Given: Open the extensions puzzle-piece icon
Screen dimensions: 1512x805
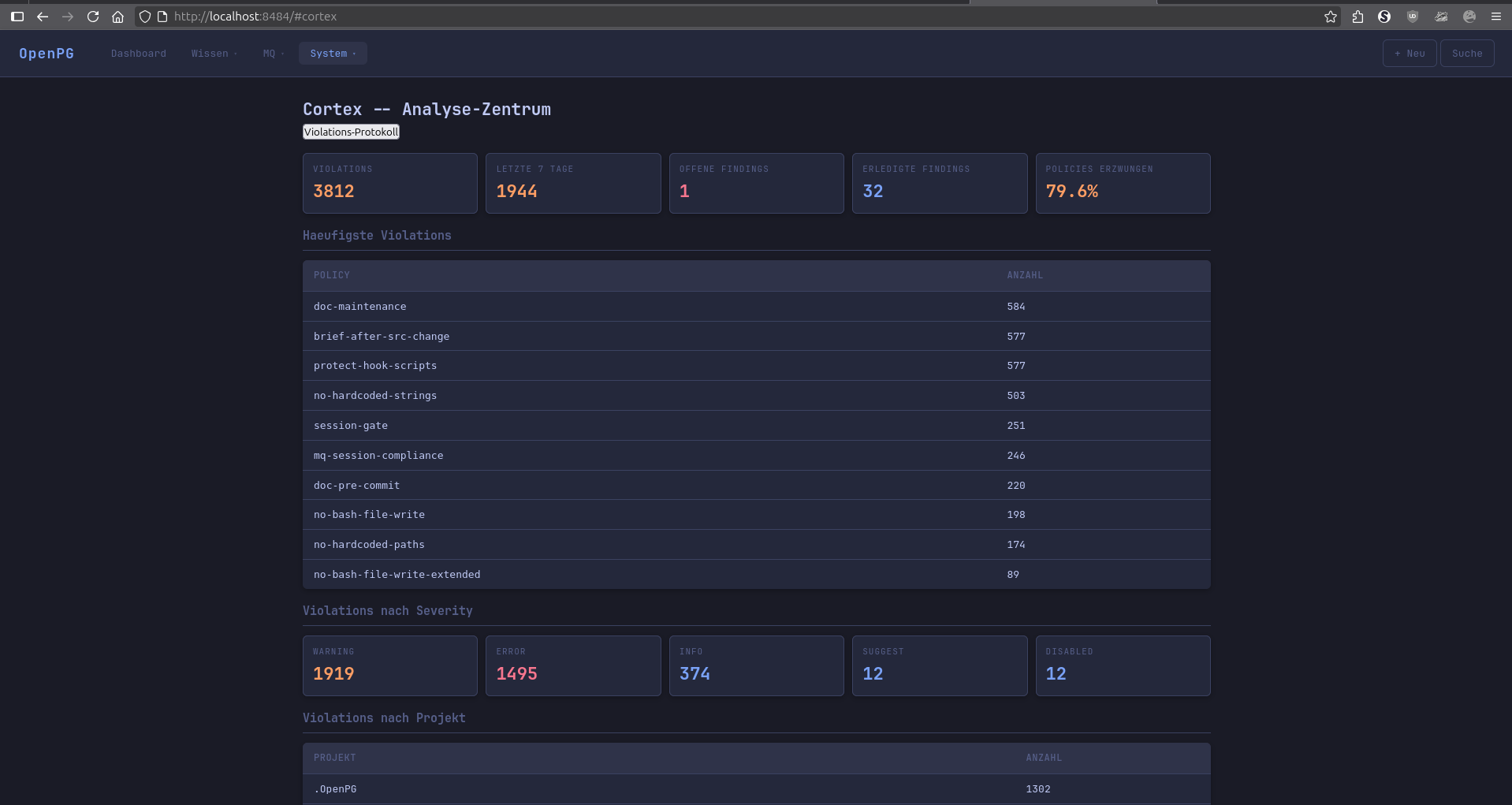Looking at the screenshot, I should coord(1357,17).
